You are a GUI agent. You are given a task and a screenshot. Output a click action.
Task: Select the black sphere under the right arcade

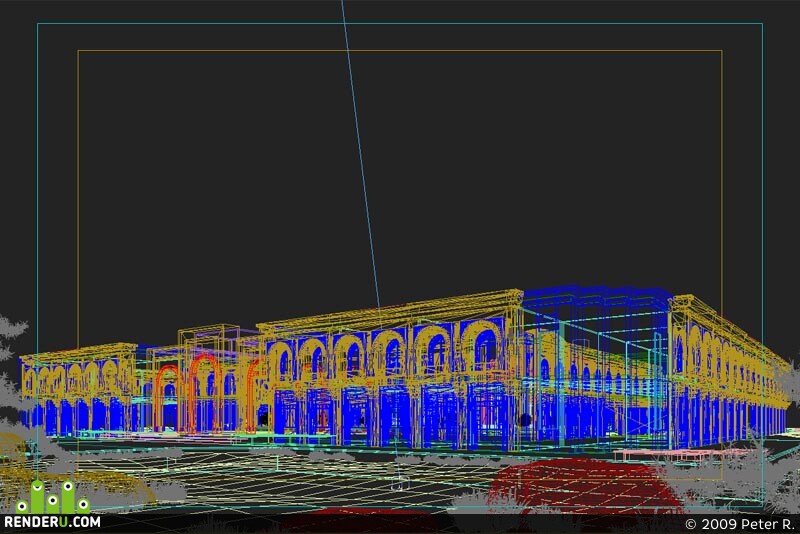(526, 420)
